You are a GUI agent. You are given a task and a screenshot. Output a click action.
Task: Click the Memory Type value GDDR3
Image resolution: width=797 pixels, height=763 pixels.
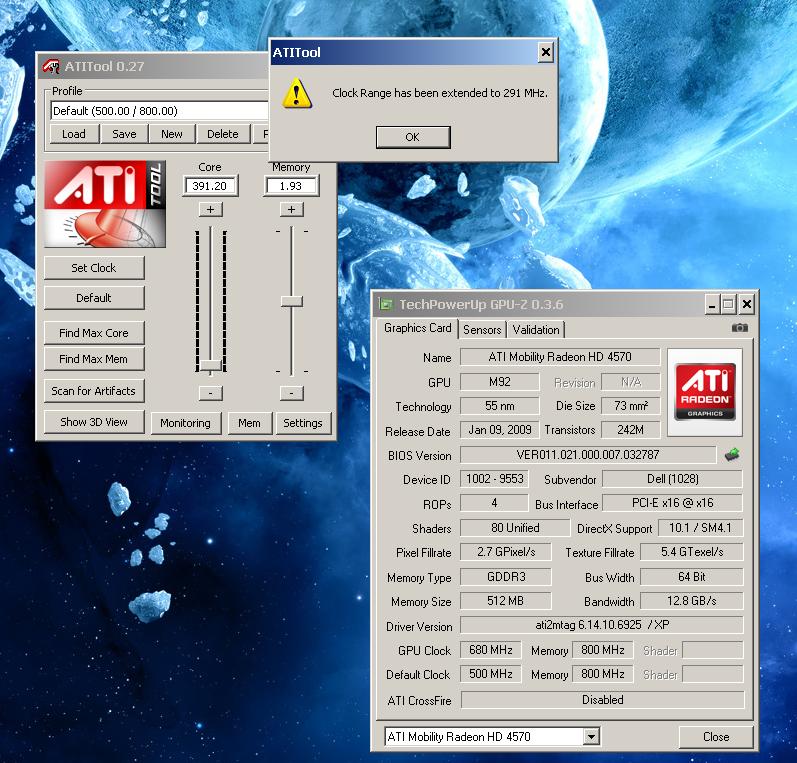[x=506, y=577]
